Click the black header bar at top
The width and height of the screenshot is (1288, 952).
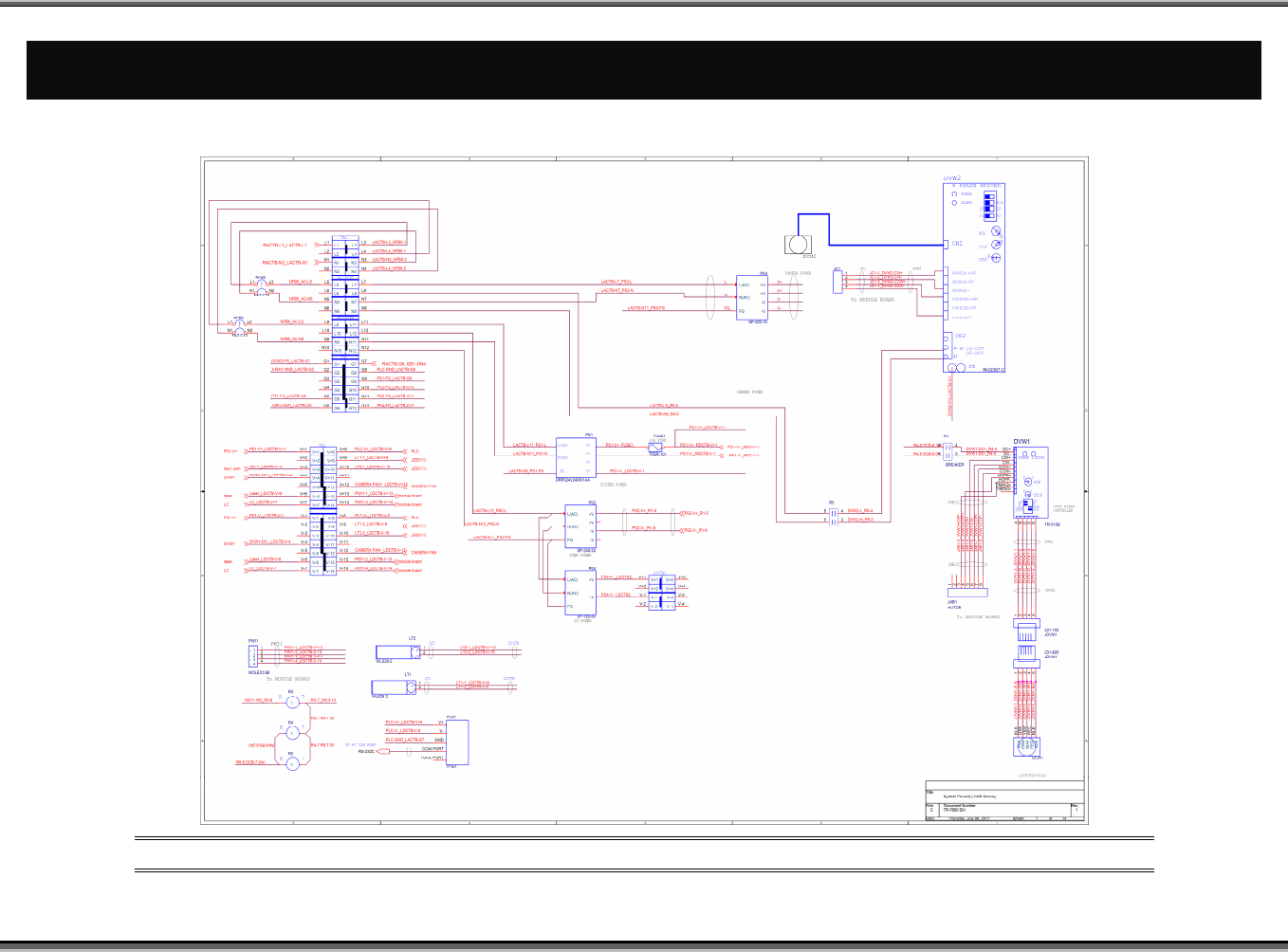pyautogui.click(x=643, y=70)
